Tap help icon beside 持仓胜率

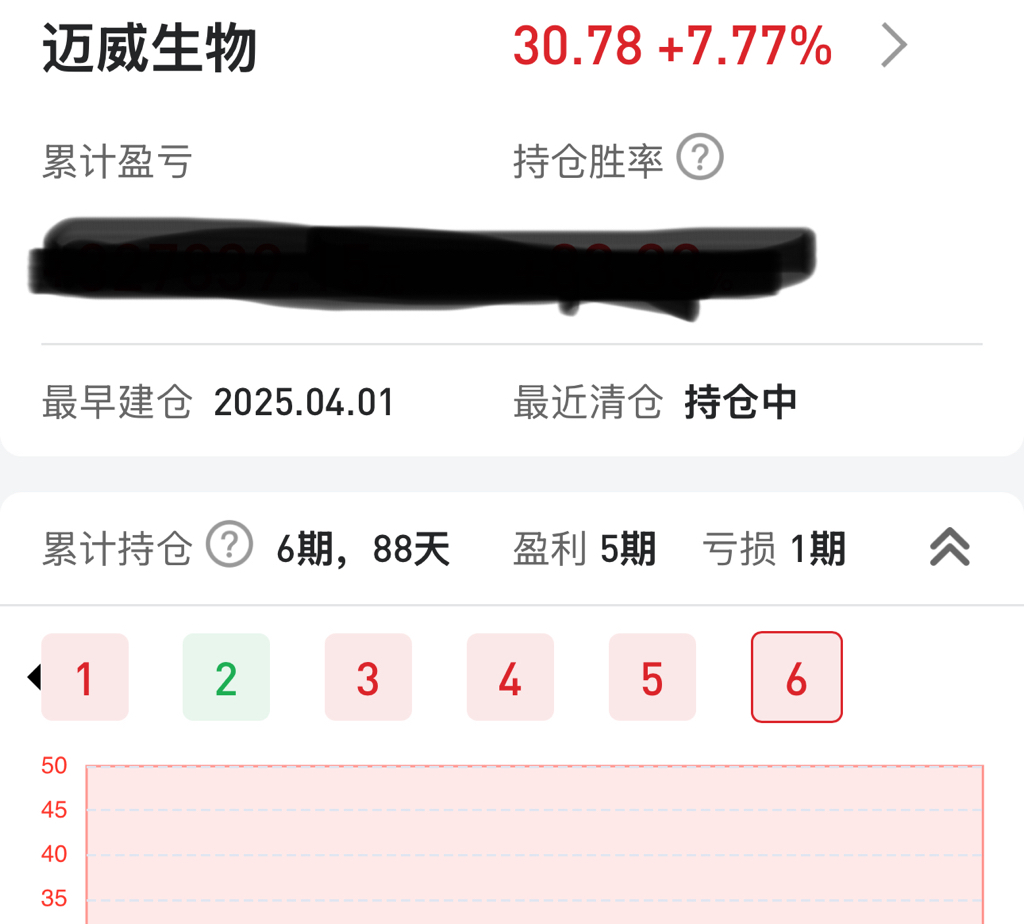coord(699,157)
